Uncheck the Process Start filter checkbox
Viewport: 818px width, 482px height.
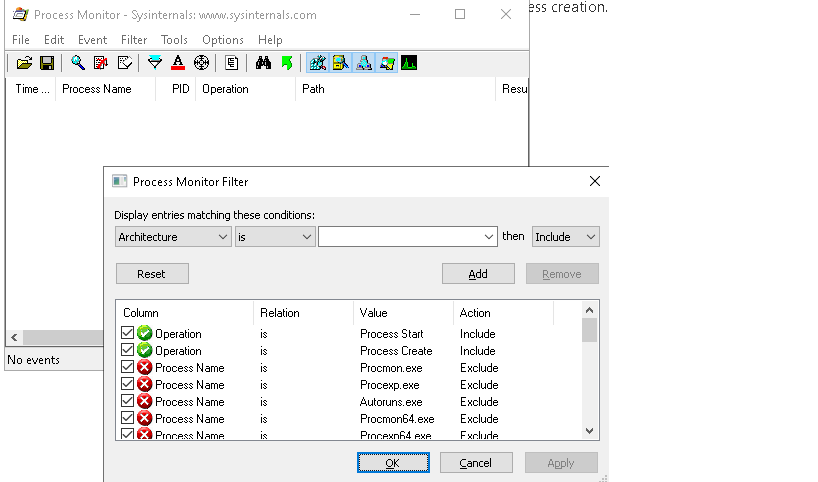tap(127, 332)
